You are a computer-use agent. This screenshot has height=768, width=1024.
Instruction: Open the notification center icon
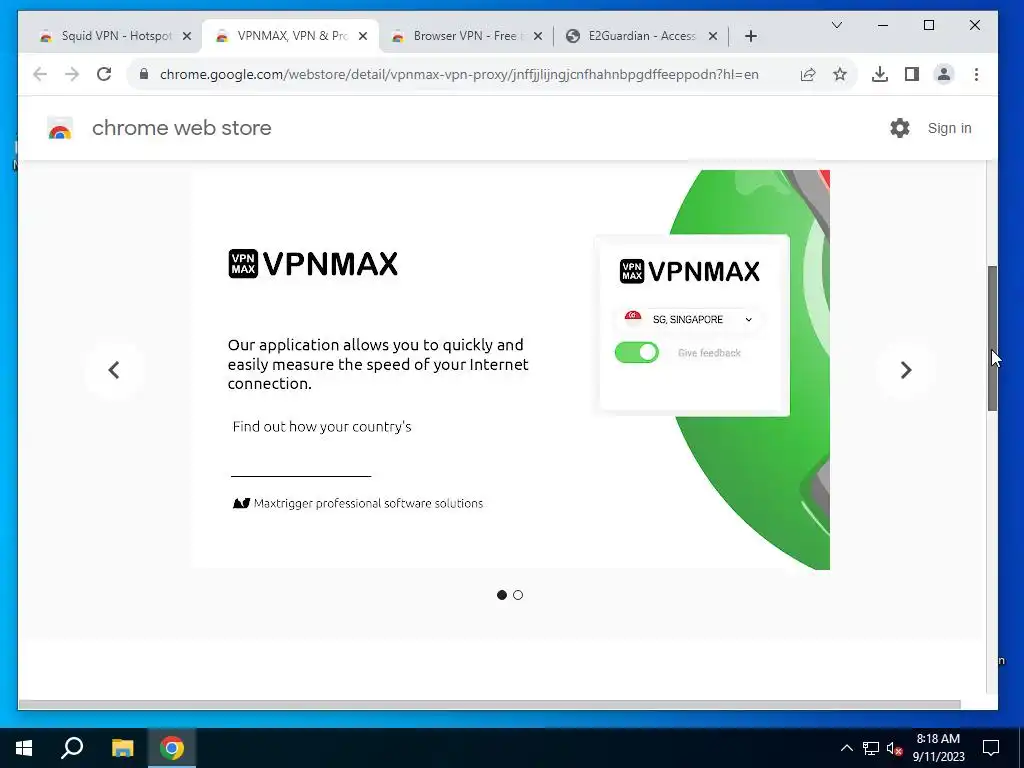coord(991,748)
